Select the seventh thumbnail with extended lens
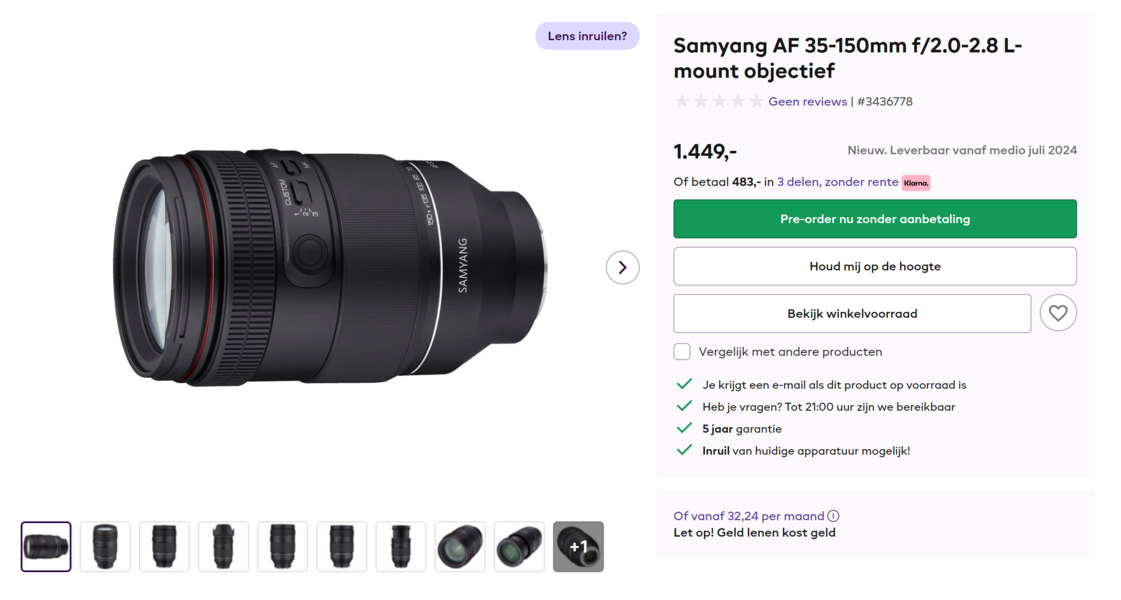Viewport: 1121px width, 600px height. tap(401, 547)
